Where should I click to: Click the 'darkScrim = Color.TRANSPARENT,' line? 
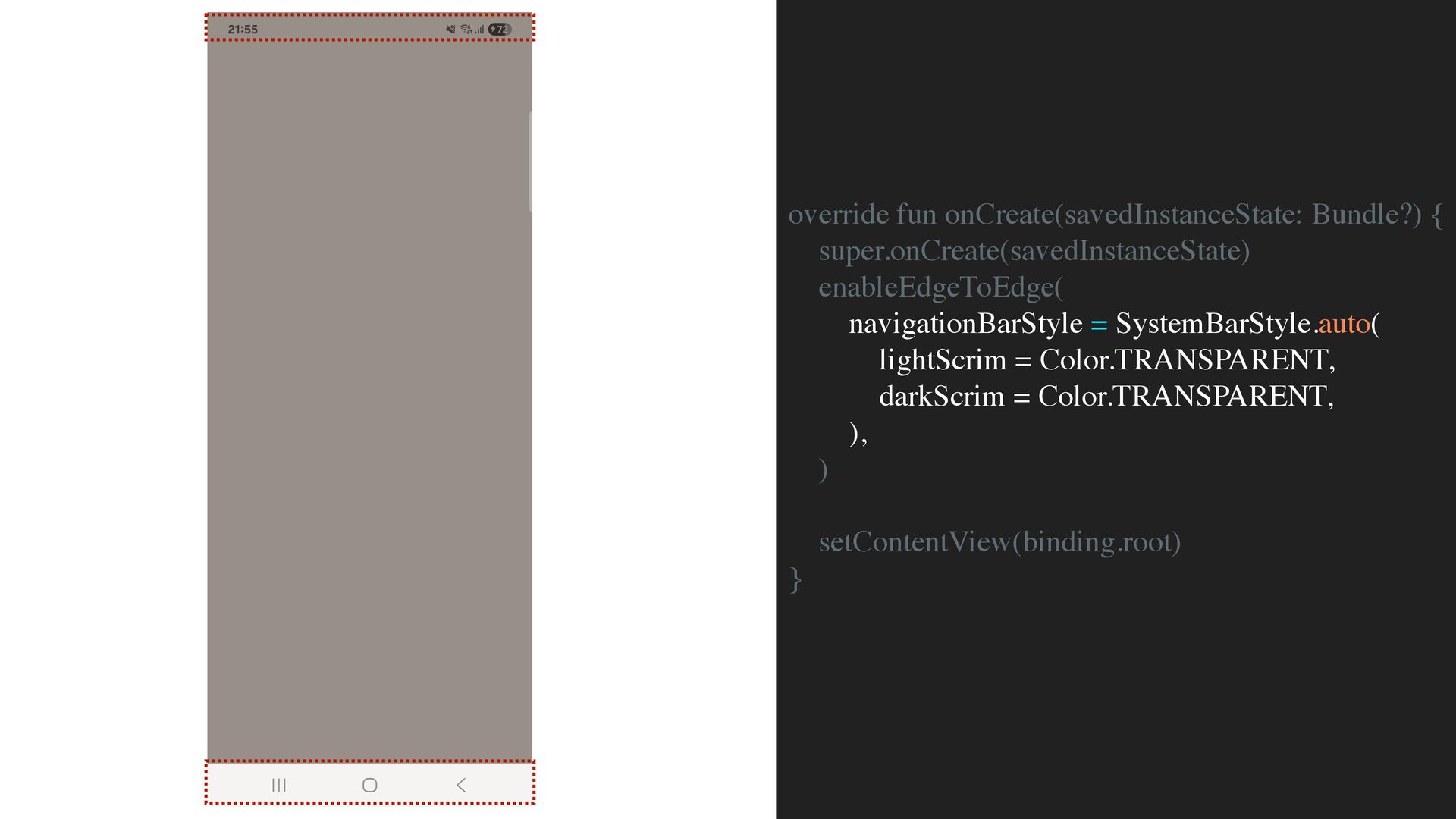(x=1106, y=397)
